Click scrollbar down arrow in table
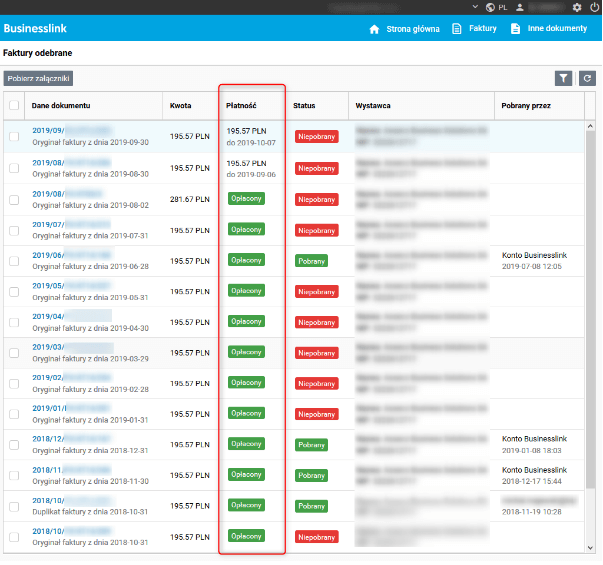 click(590, 548)
